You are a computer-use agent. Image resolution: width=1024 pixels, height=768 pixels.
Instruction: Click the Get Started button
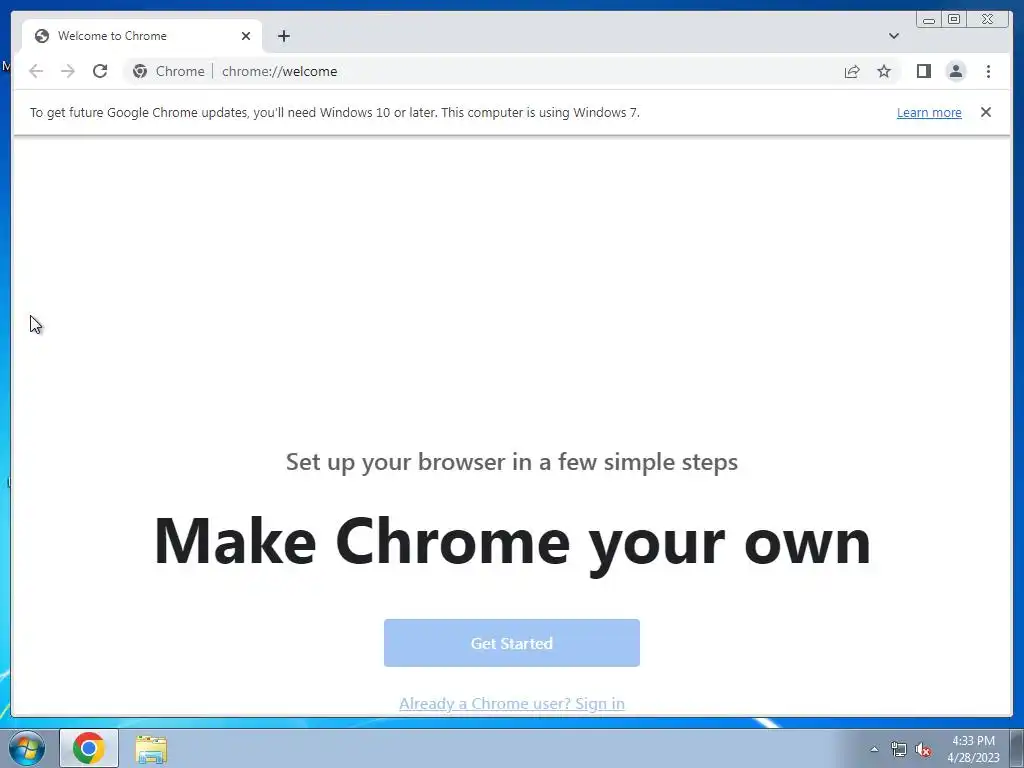[512, 643]
